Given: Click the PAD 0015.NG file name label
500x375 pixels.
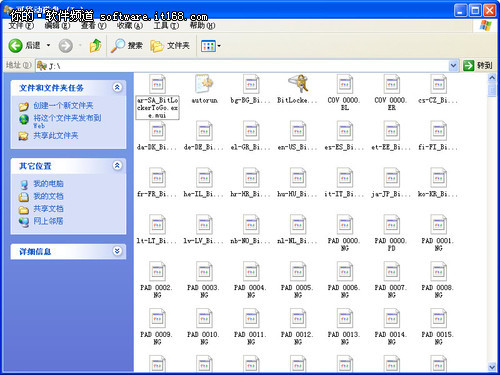Looking at the screenshot, I should point(438,338).
